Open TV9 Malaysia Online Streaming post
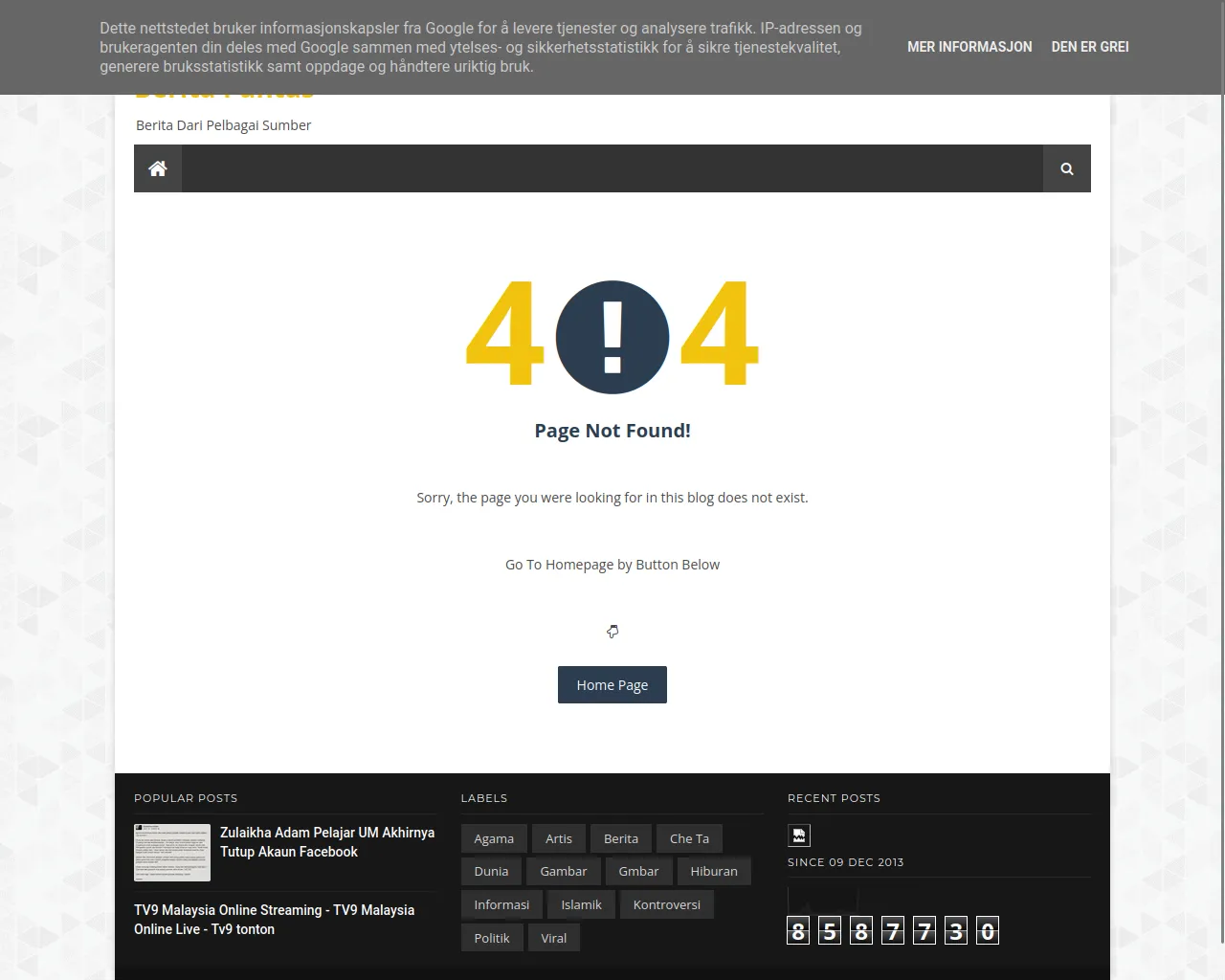 274,920
